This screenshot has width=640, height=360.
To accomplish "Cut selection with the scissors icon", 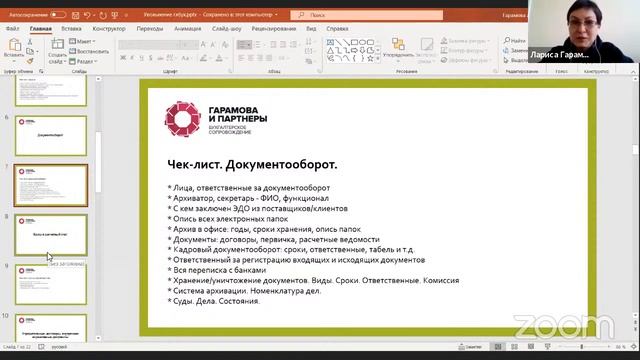I will (x=30, y=42).
